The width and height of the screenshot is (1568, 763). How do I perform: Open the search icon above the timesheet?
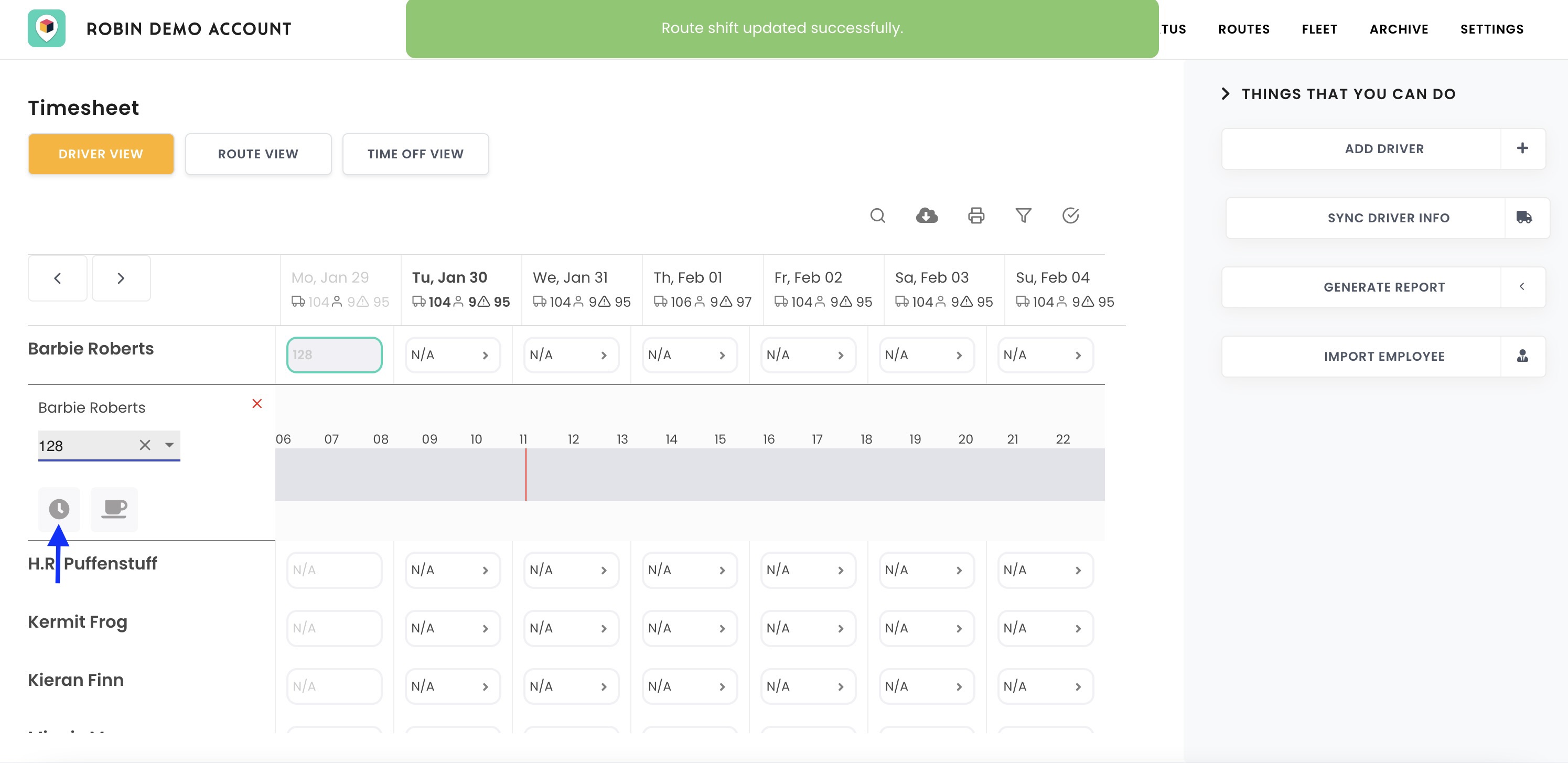tap(878, 216)
